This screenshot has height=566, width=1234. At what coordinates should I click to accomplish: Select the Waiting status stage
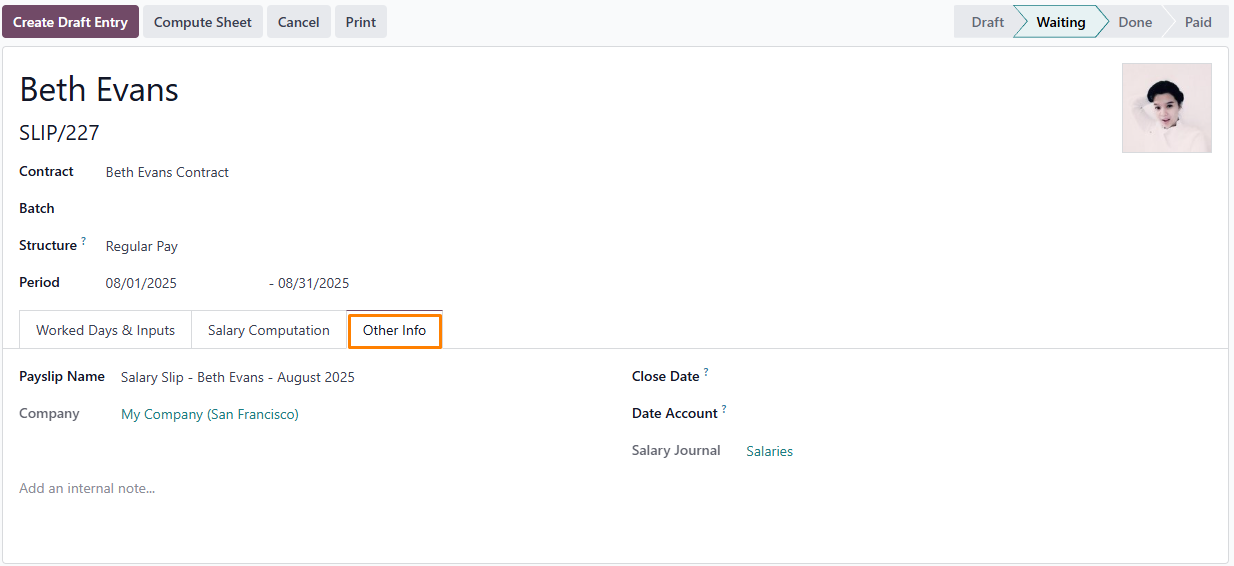[x=1060, y=22]
